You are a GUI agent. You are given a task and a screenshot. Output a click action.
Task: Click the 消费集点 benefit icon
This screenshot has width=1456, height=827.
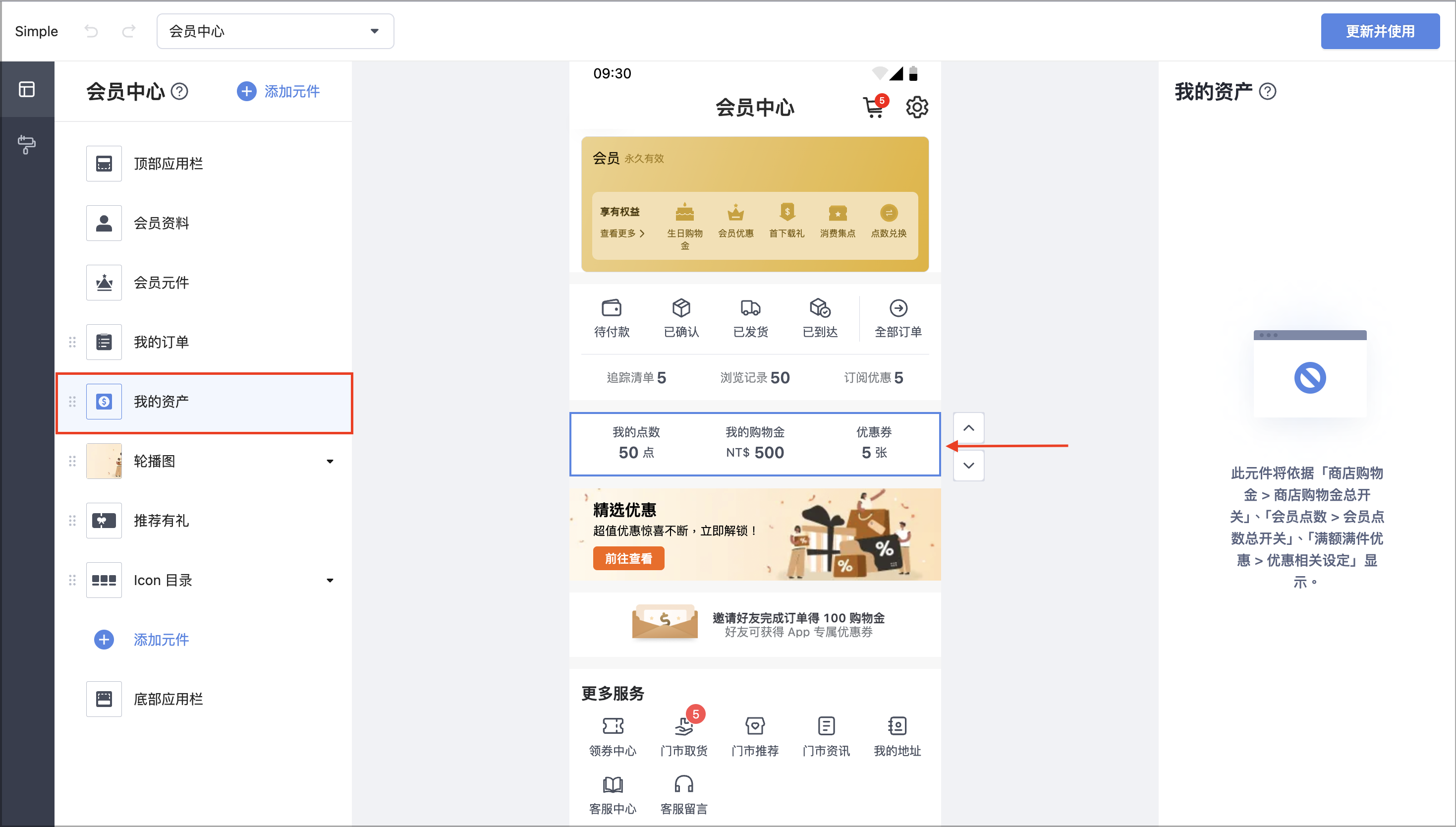click(x=838, y=213)
